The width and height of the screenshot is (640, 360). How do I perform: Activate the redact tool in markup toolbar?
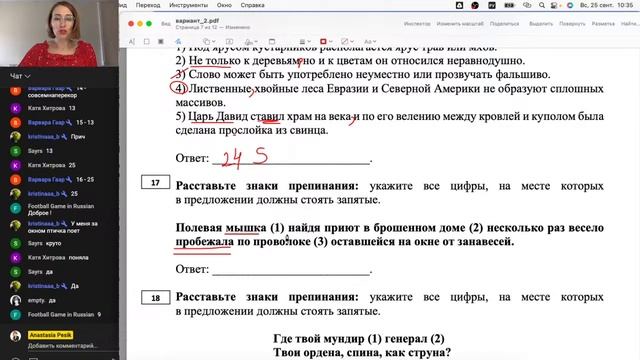[161, 42]
